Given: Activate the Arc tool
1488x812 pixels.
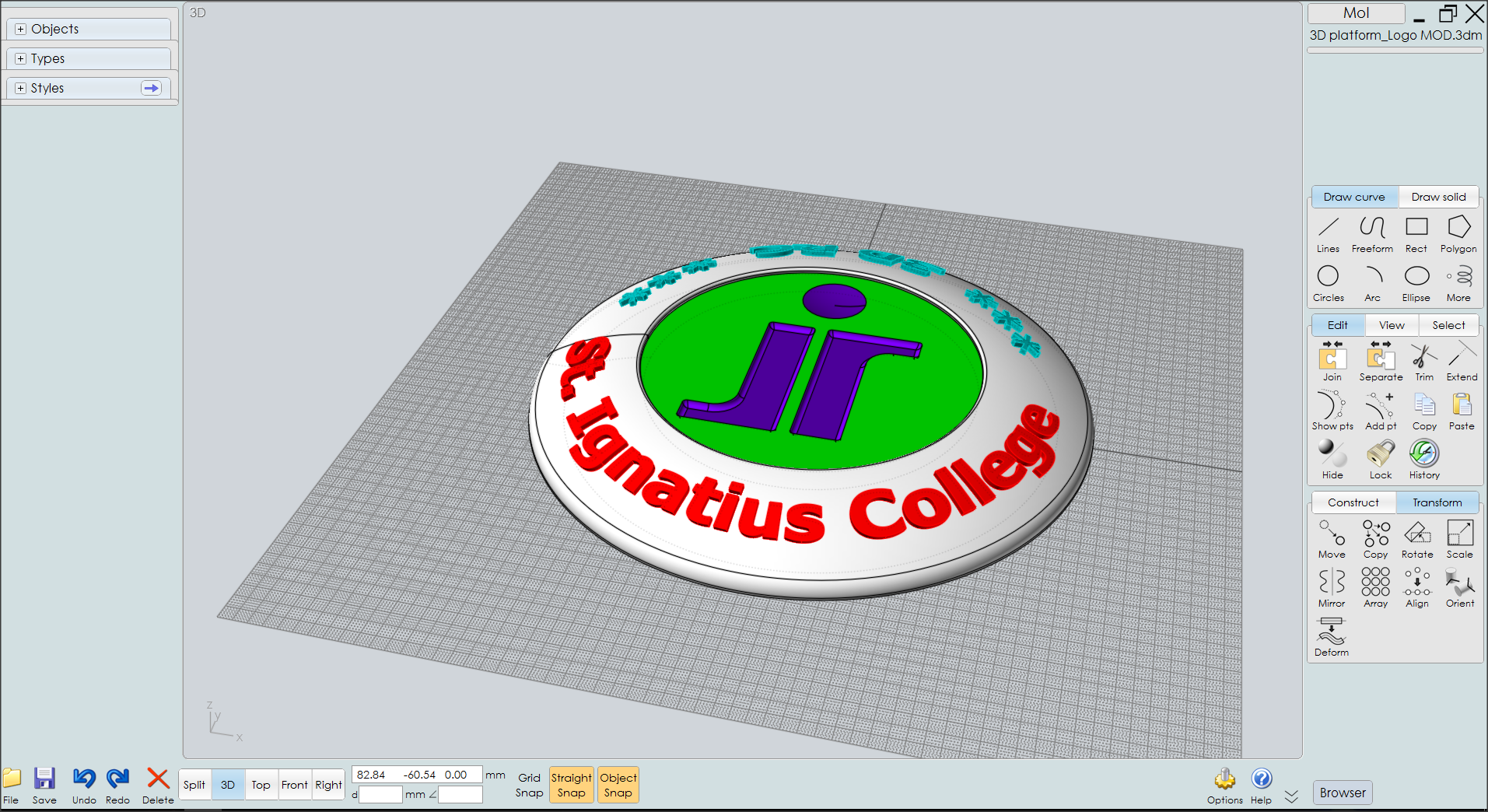Looking at the screenshot, I should pyautogui.click(x=1373, y=283).
